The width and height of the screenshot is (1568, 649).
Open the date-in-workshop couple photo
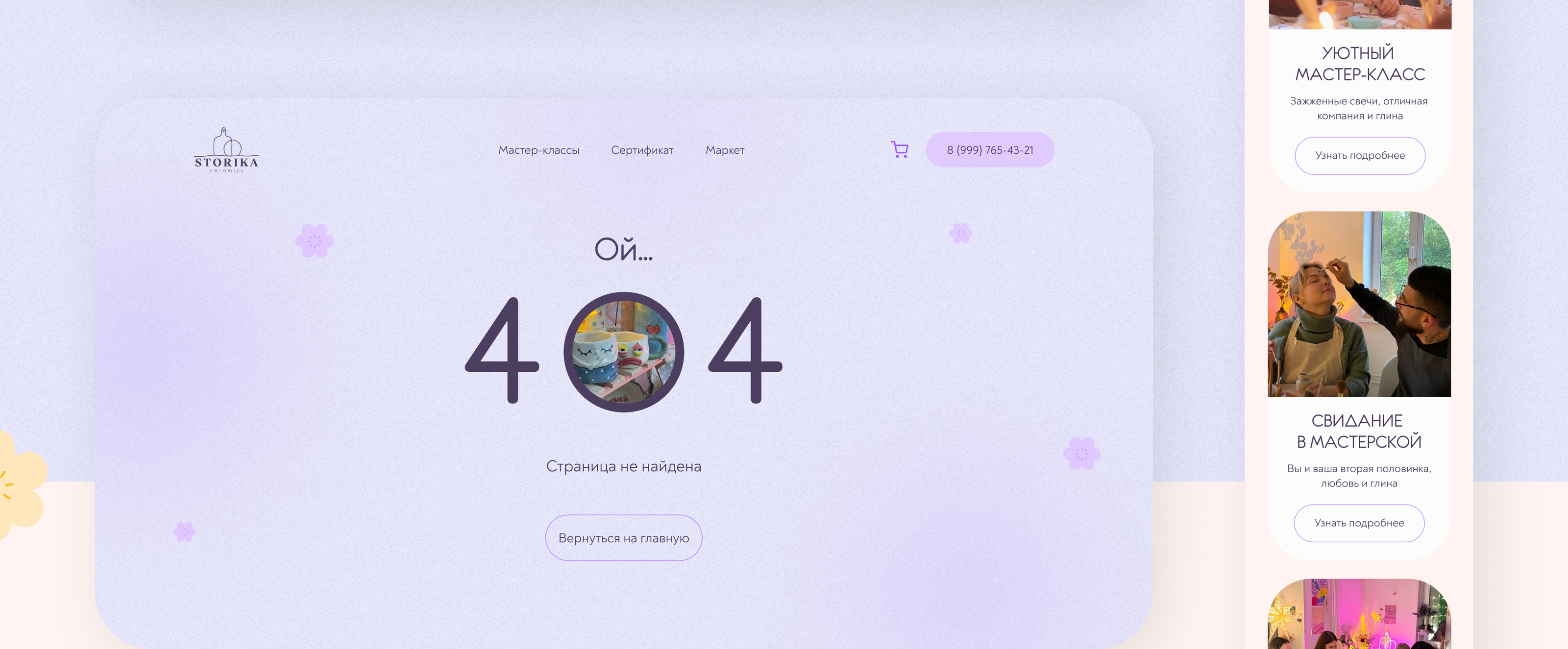tap(1359, 304)
